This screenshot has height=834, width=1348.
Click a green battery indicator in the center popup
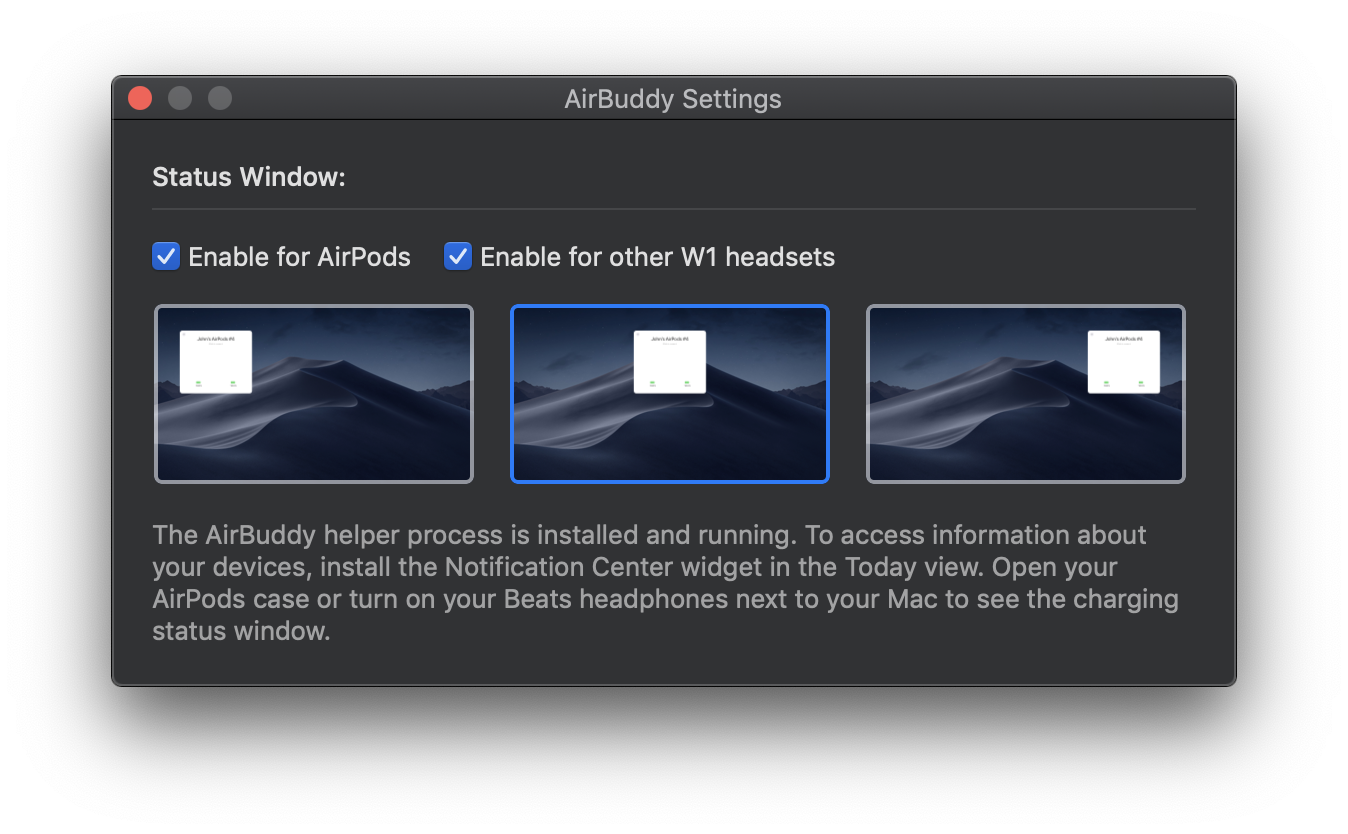click(653, 382)
